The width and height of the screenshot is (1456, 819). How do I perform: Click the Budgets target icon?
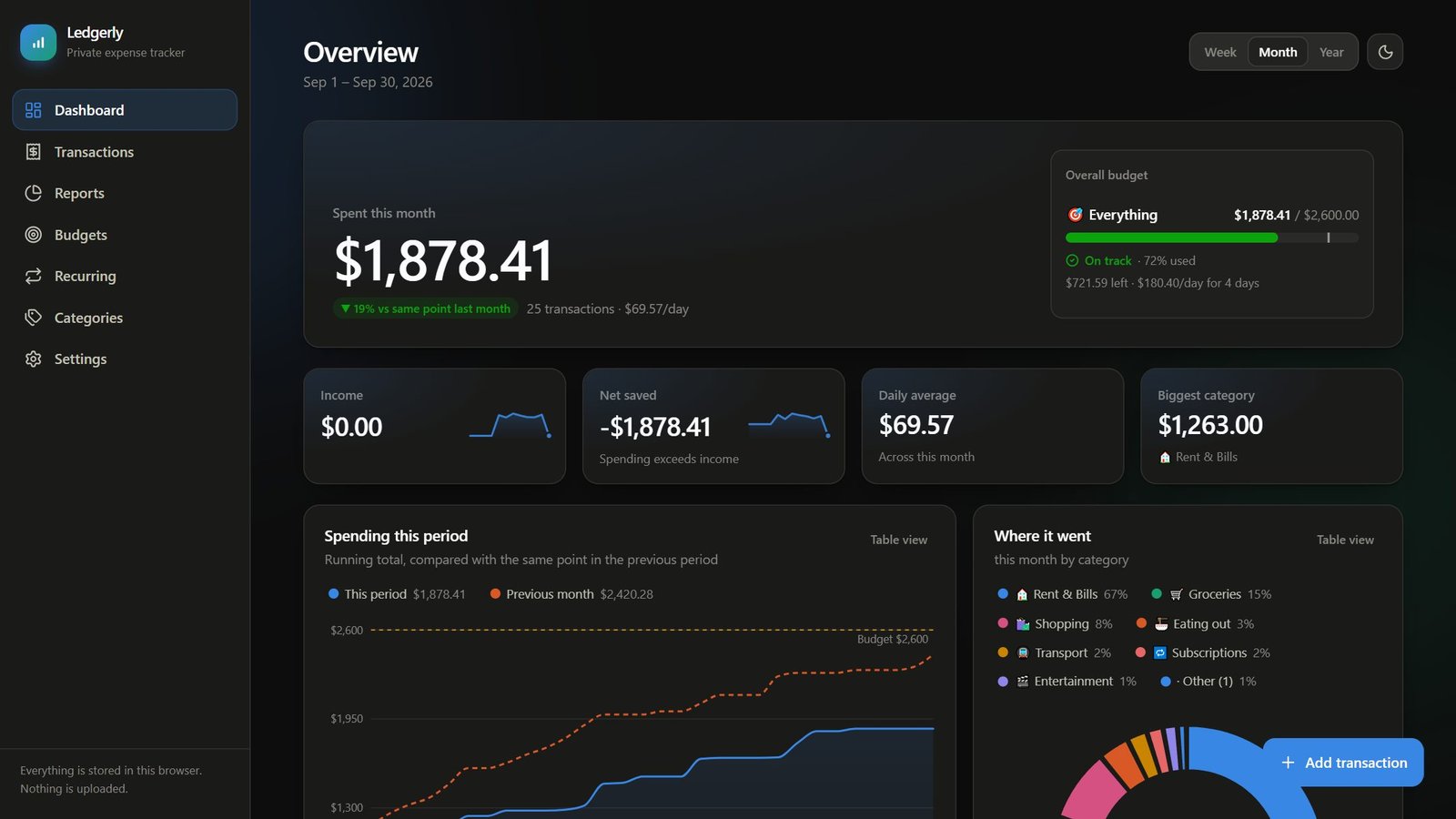[x=34, y=235]
